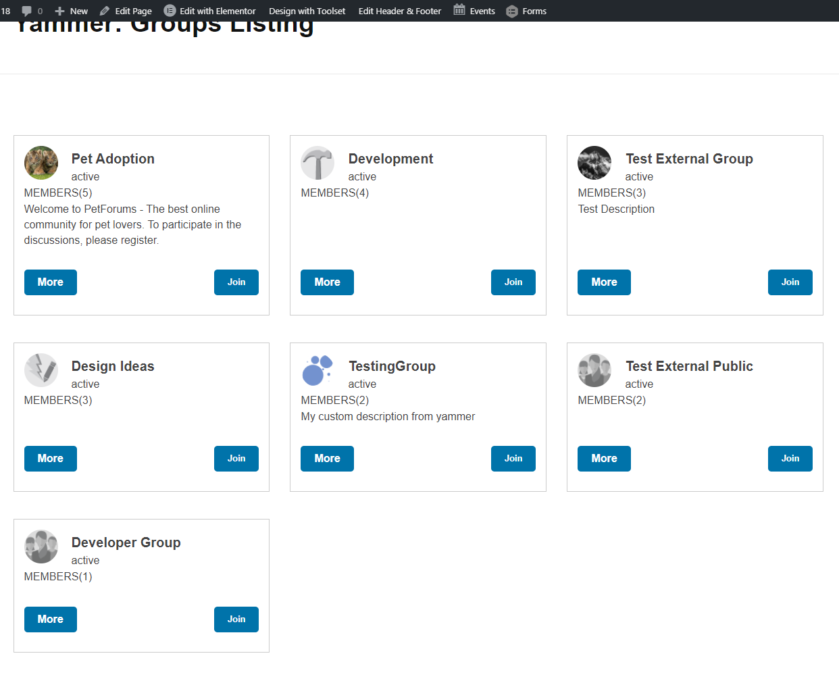The image size is (839, 683).
Task: Click MEMBERS(4) on Development card
Action: [334, 193]
